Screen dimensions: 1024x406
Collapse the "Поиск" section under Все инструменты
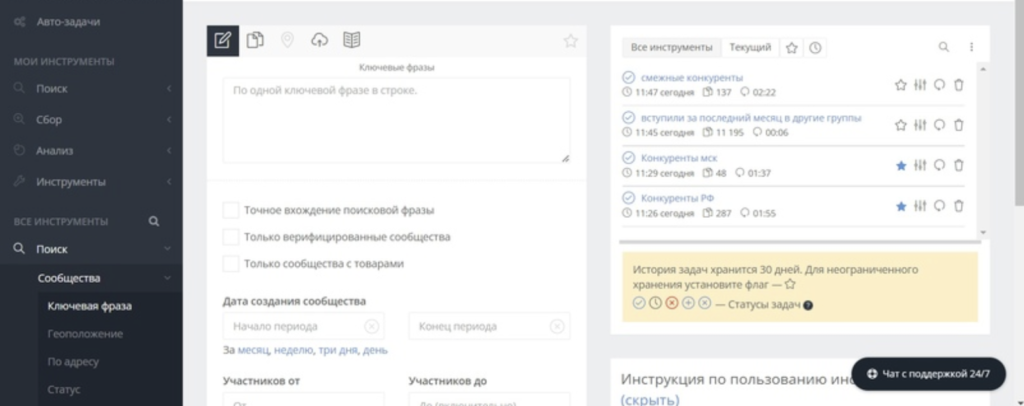(x=91, y=249)
